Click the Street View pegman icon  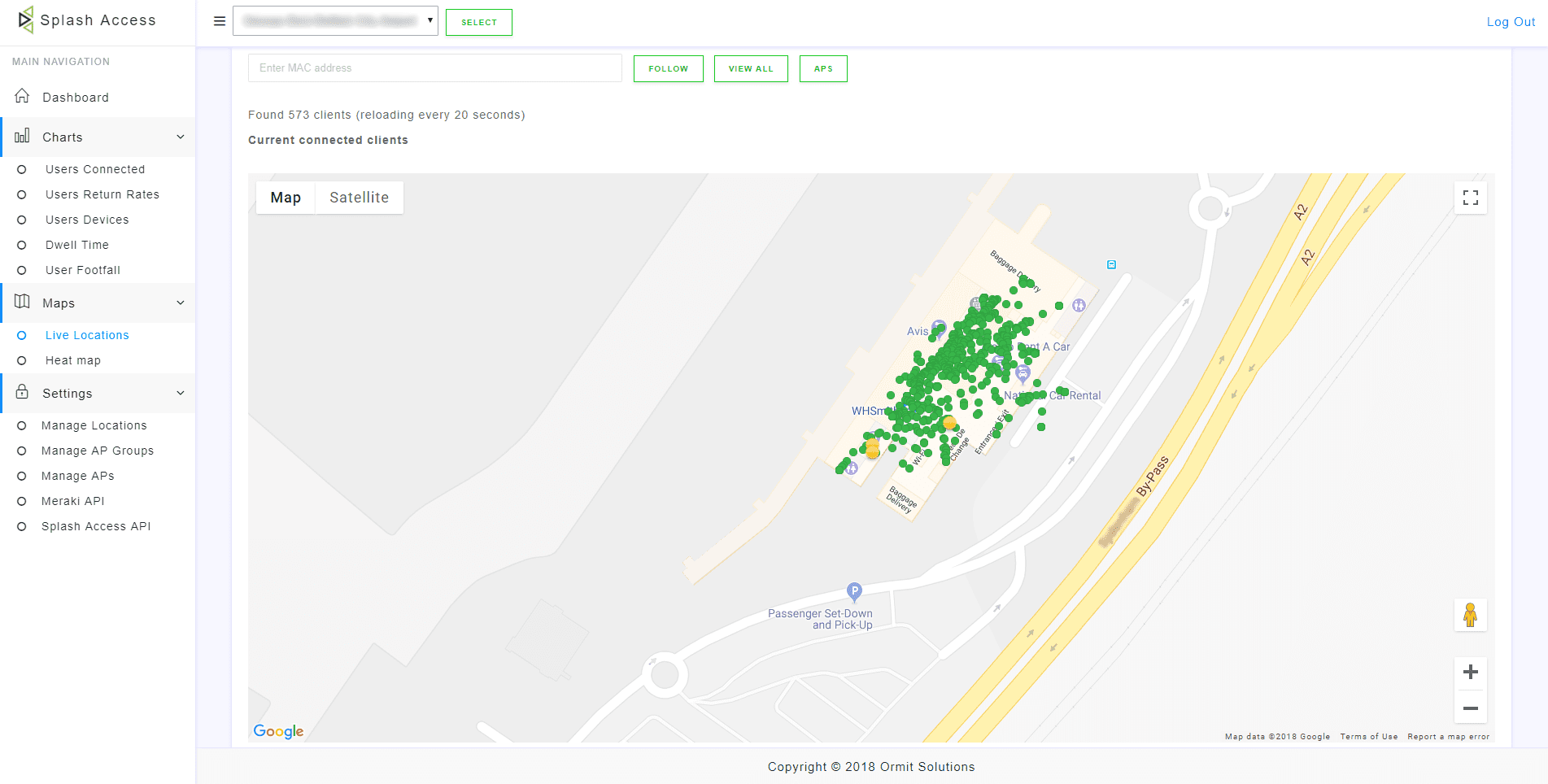coord(1470,615)
